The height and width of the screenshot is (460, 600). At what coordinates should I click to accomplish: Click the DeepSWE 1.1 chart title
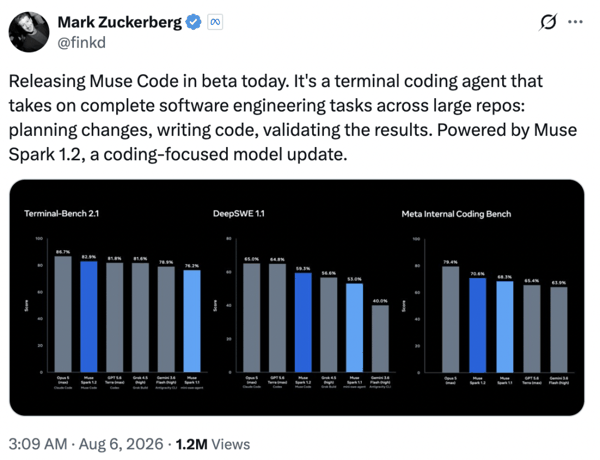(x=239, y=214)
